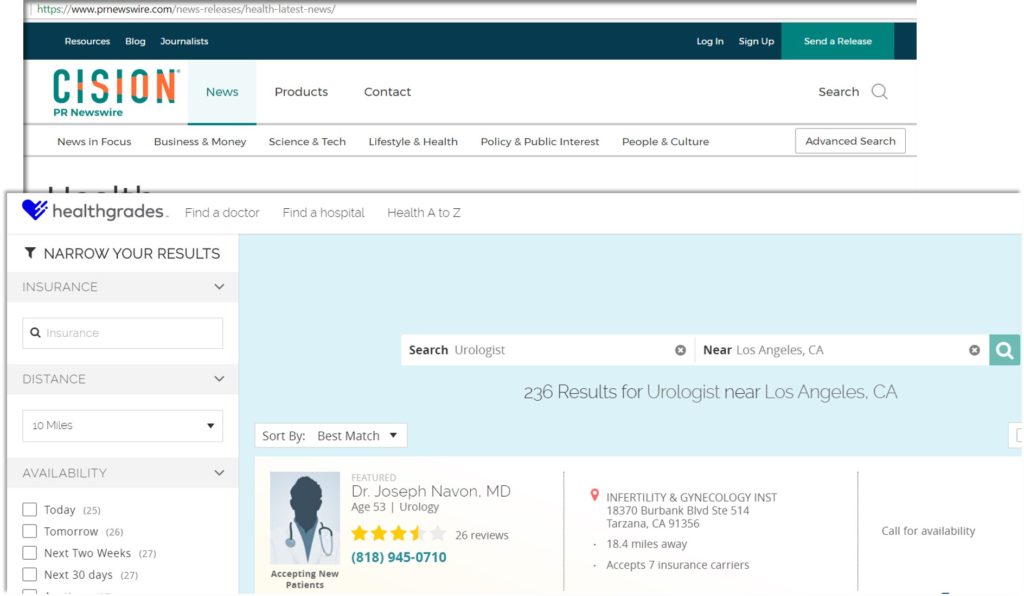1024x596 pixels.
Task: Check the Next 30 days box
Action: coord(29,574)
